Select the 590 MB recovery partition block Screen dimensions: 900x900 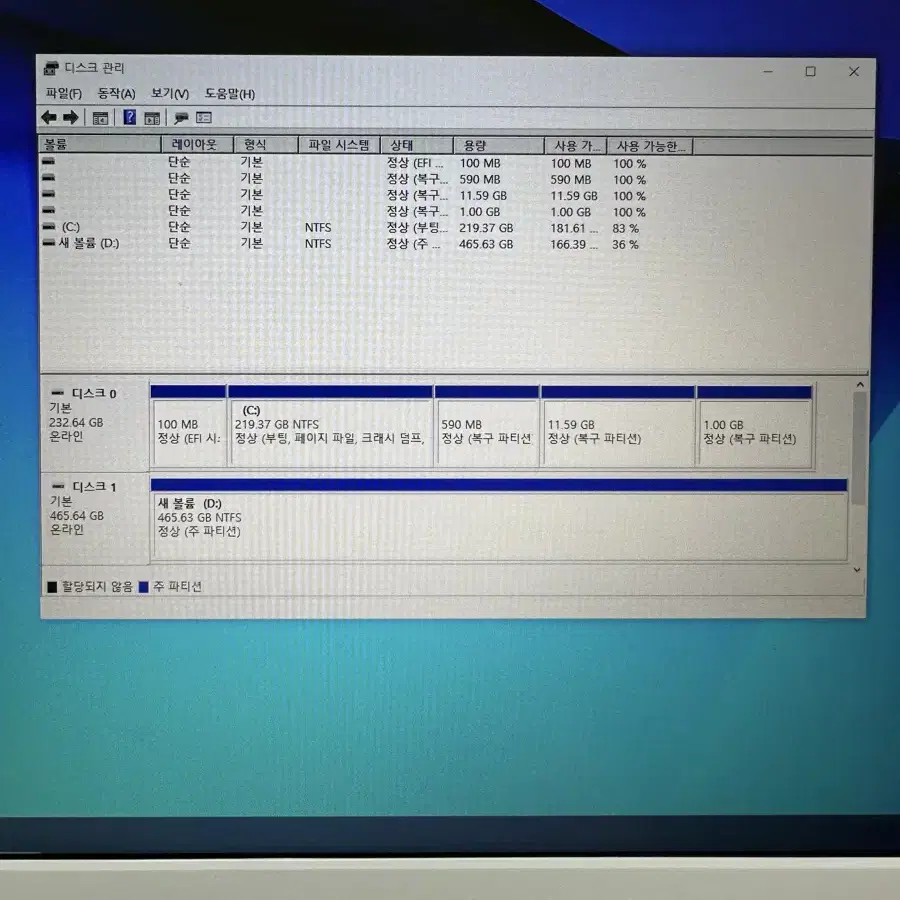click(487, 426)
